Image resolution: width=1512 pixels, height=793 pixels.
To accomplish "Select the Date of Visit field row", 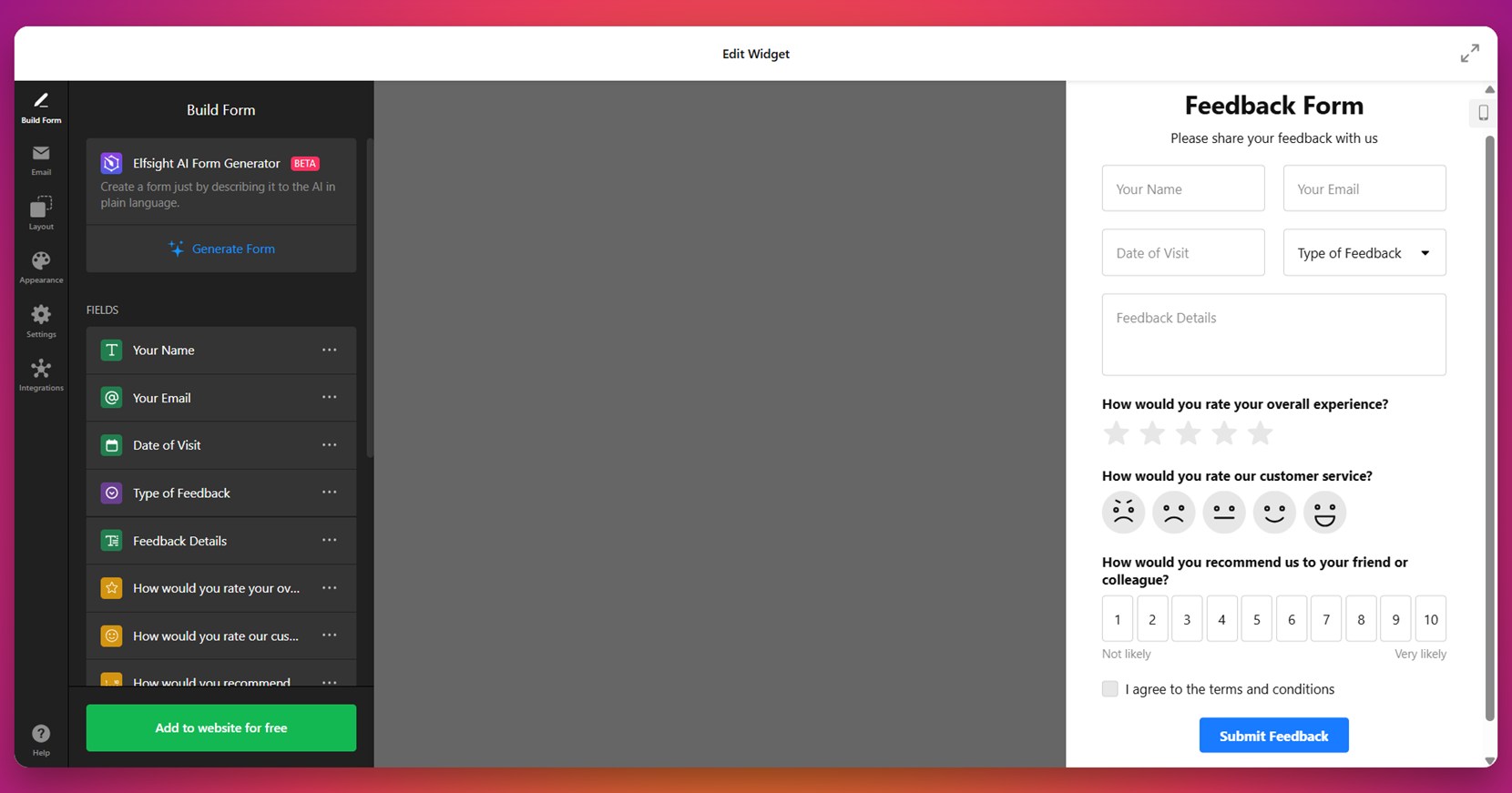I will [x=221, y=445].
